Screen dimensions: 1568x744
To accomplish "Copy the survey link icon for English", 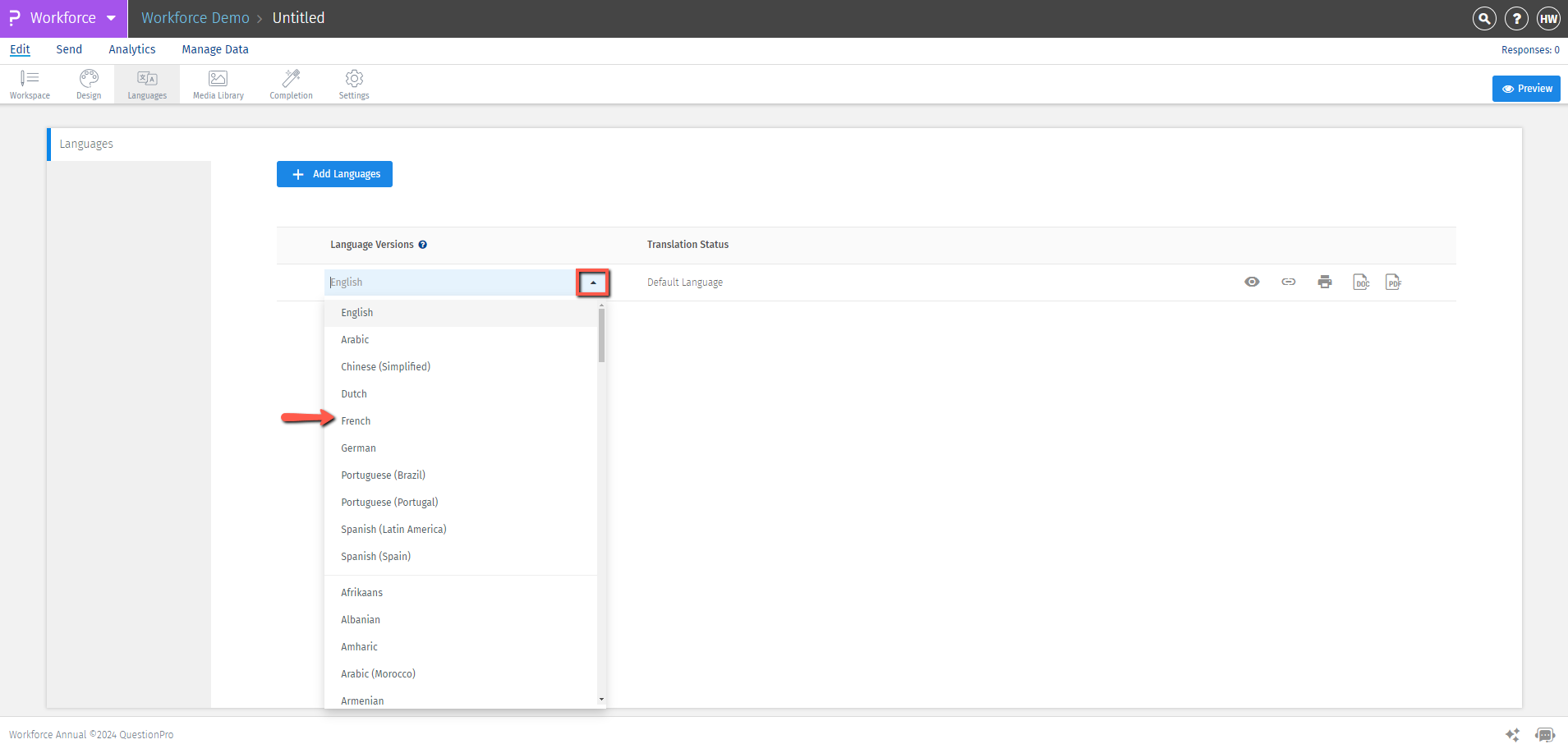I will click(1289, 282).
